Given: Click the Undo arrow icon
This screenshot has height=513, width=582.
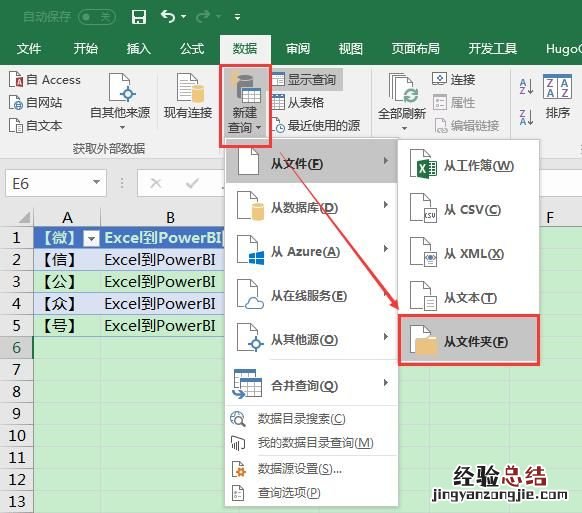Looking at the screenshot, I should coord(168,16).
